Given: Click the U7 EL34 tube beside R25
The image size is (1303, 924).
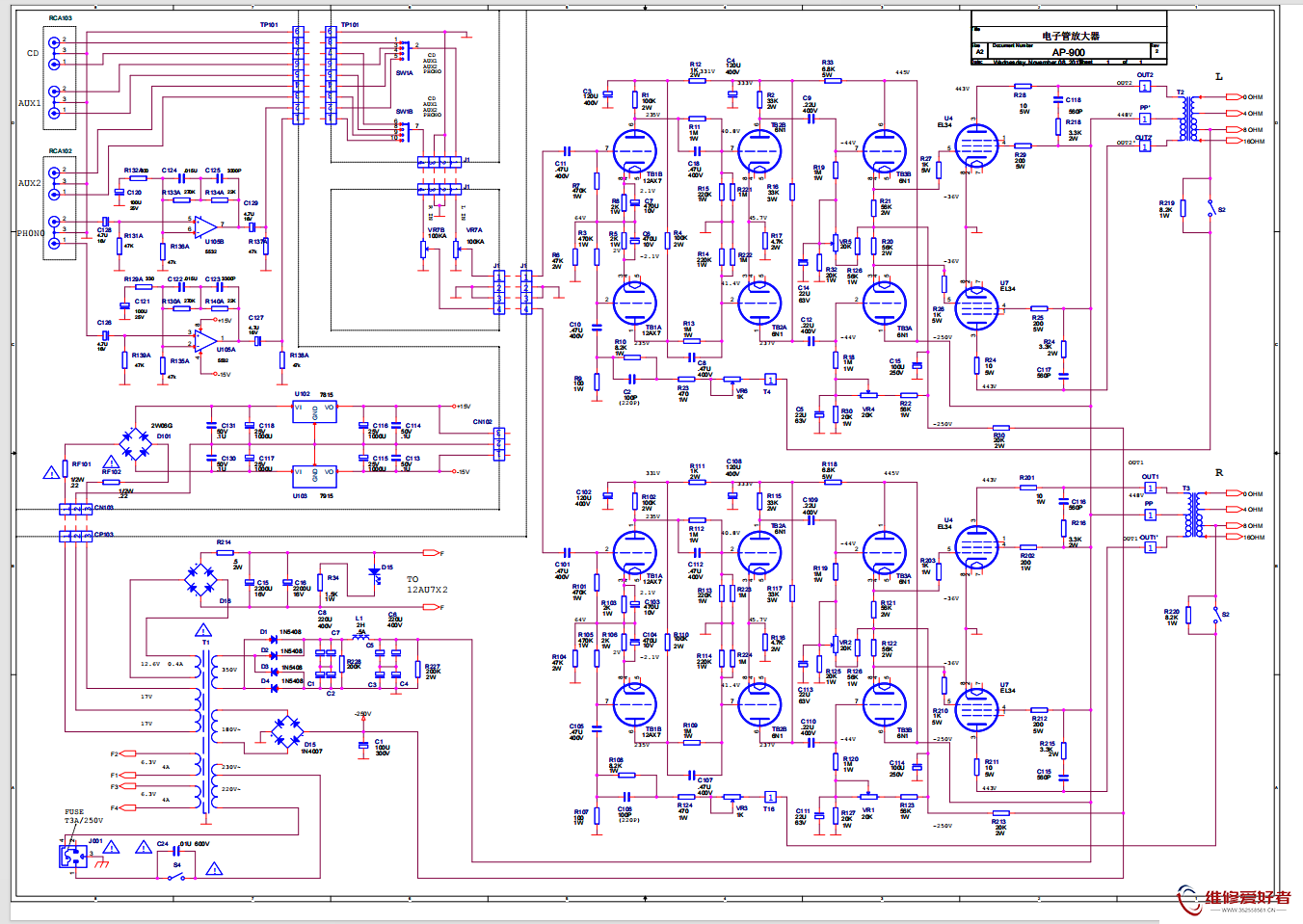Looking at the screenshot, I should [x=976, y=308].
